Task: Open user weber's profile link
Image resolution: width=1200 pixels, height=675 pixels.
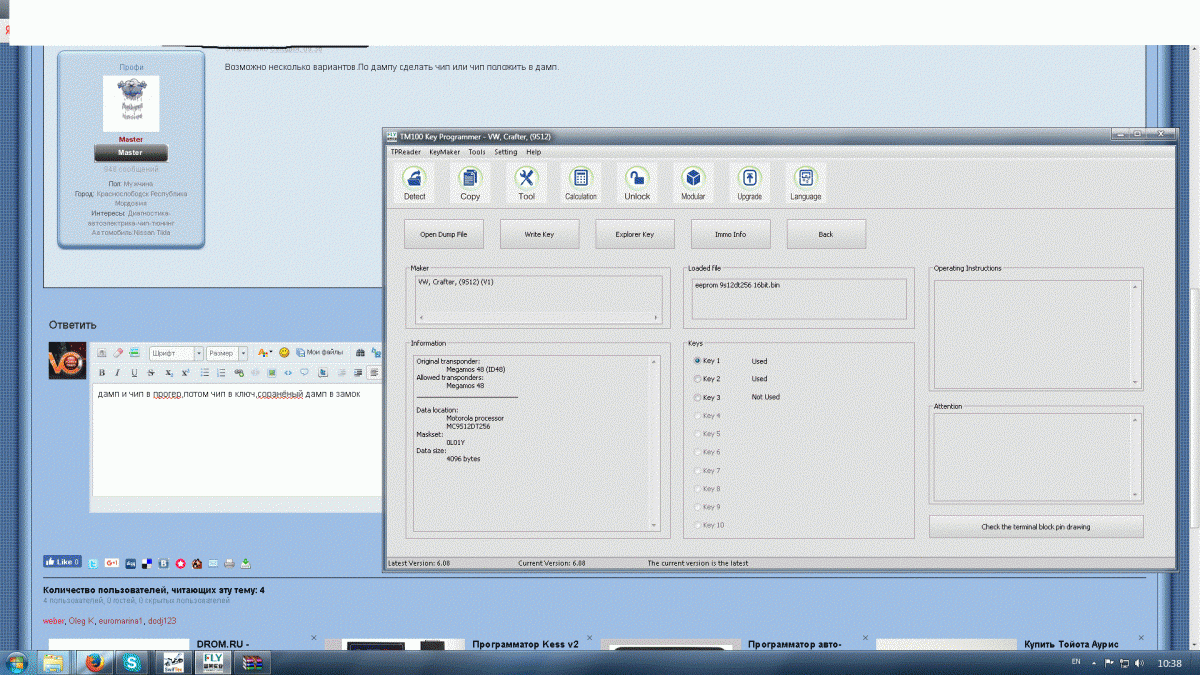Action: click(54, 621)
